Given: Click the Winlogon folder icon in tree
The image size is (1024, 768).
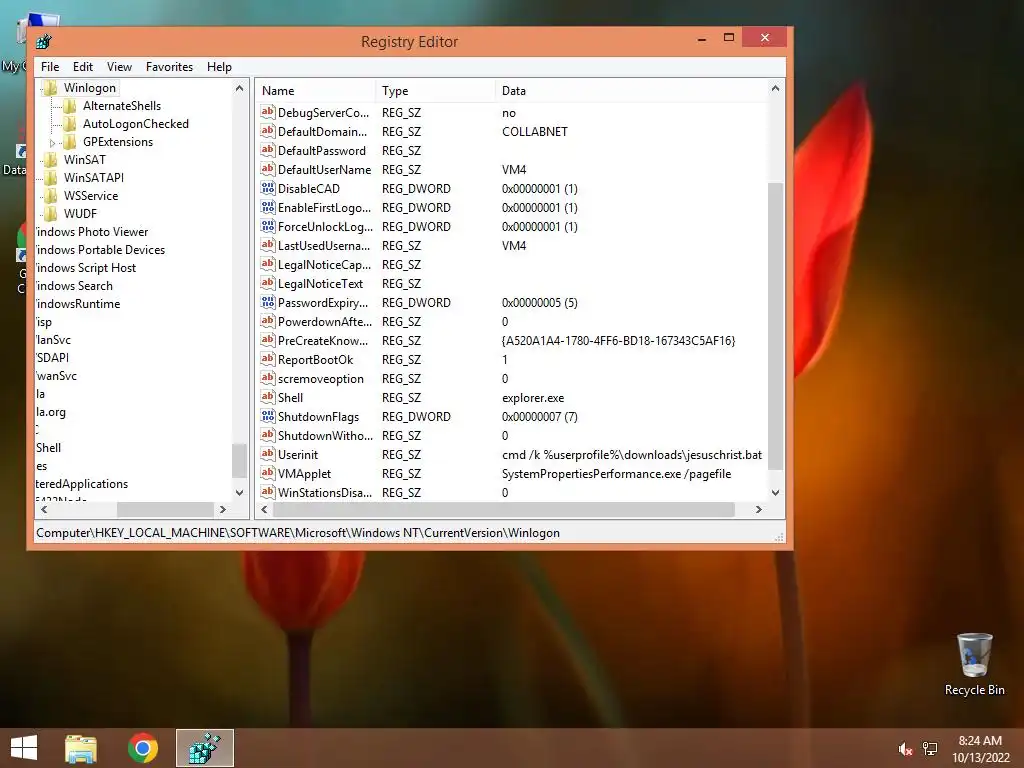Looking at the screenshot, I should 50,88.
